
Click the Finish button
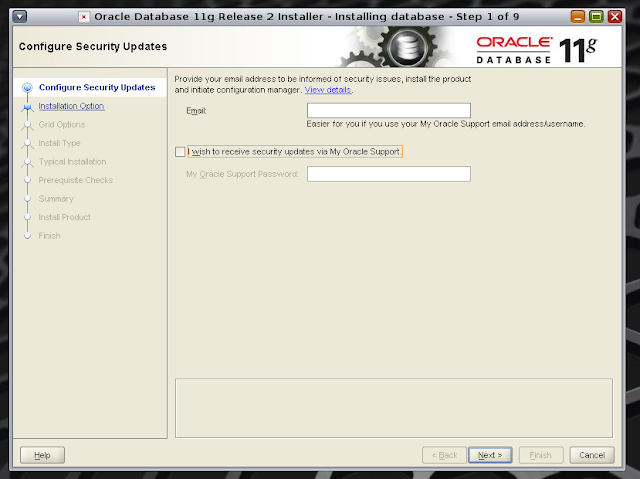coord(541,455)
